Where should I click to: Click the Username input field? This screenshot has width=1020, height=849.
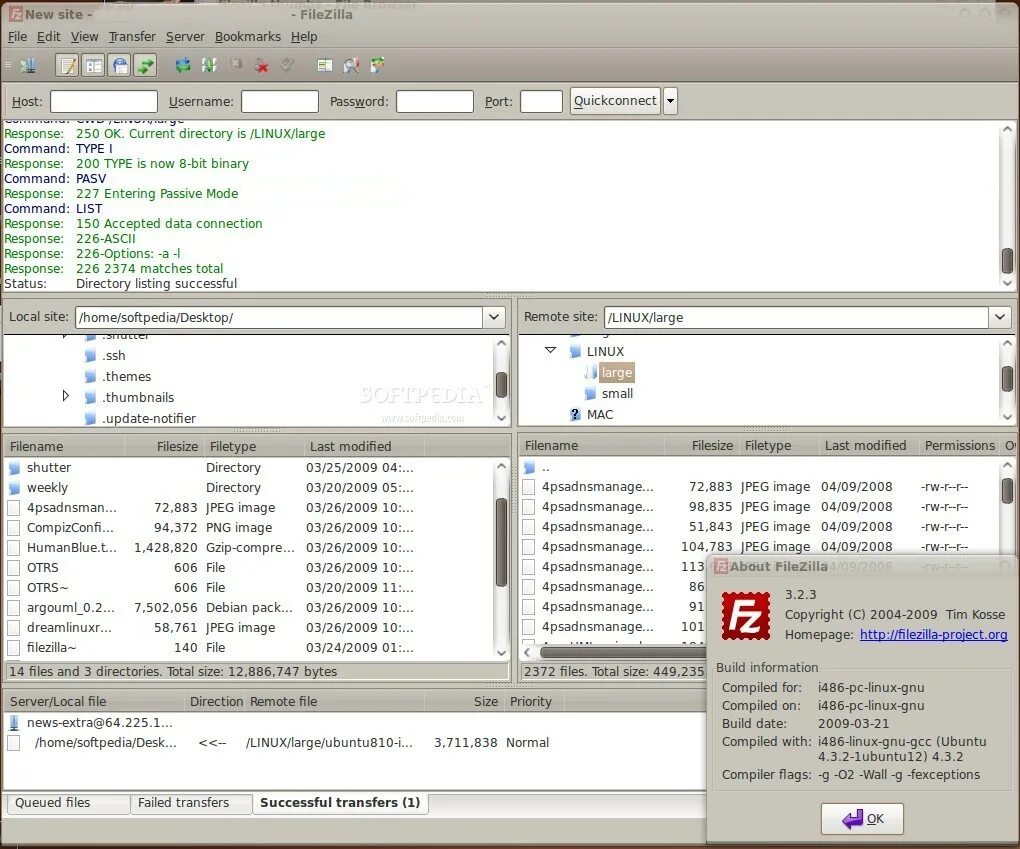[x=280, y=101]
